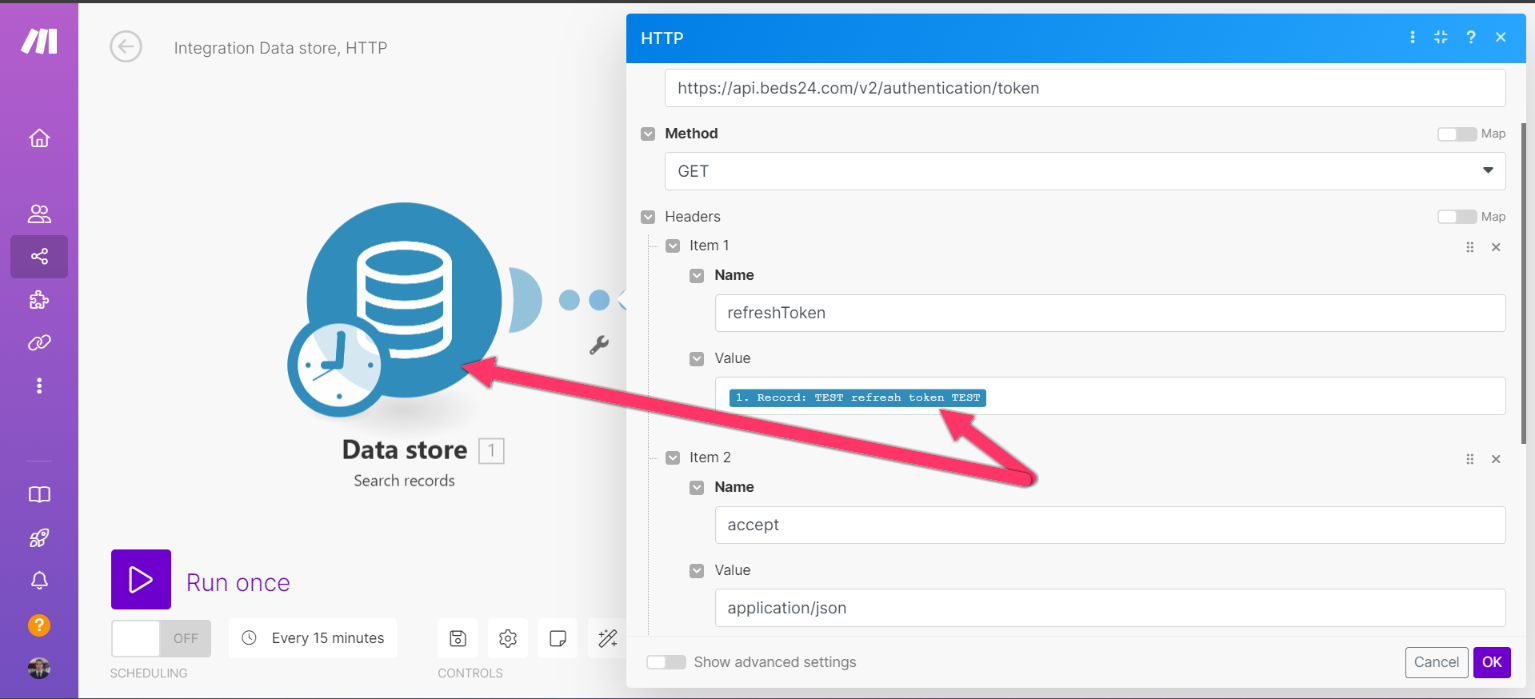1535x699 pixels.
Task: Toggle Map switch for Method
Action: (1456, 134)
